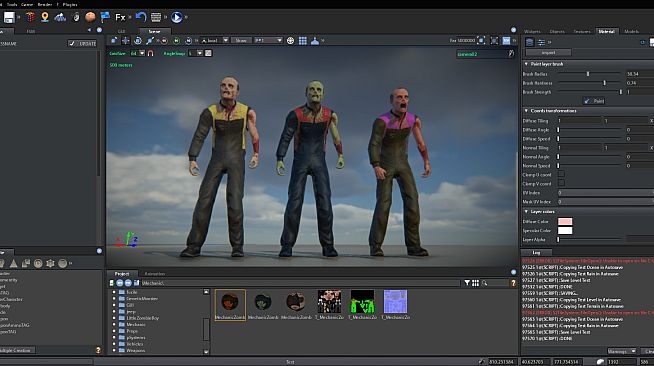654x366 pixels.
Task: Select the first MechanicZombie material thumbnail
Action: (x=230, y=305)
